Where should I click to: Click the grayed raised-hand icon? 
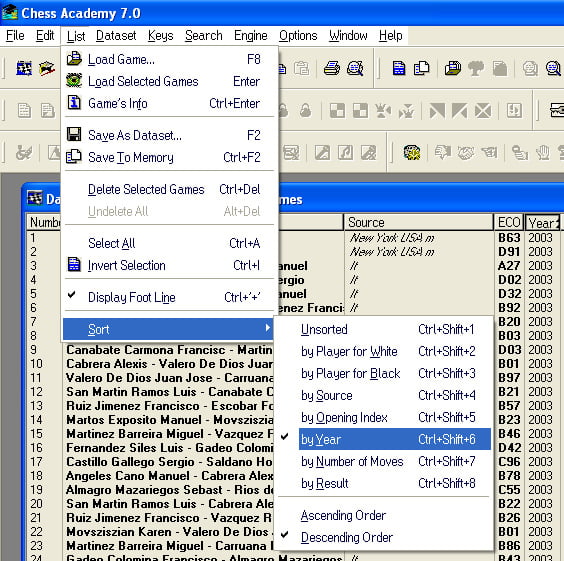[543, 153]
